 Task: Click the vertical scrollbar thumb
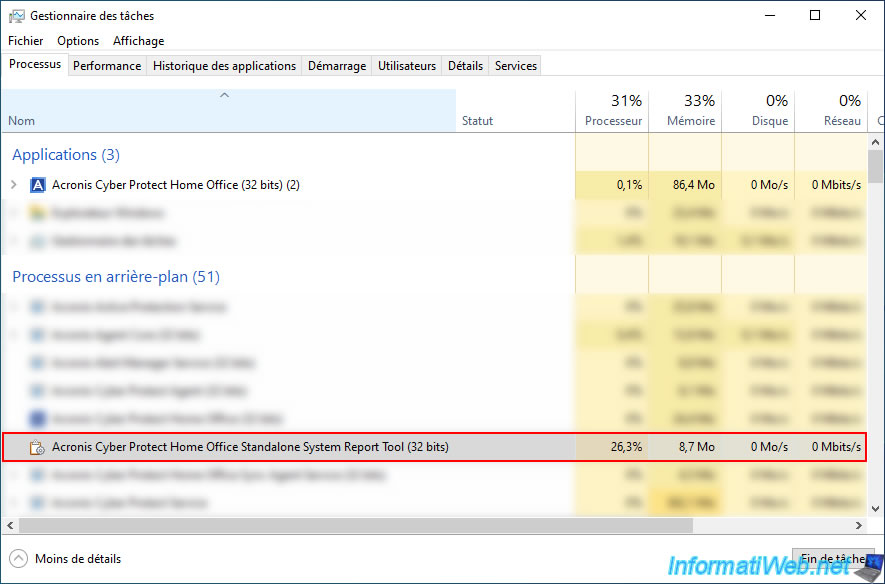pos(875,166)
